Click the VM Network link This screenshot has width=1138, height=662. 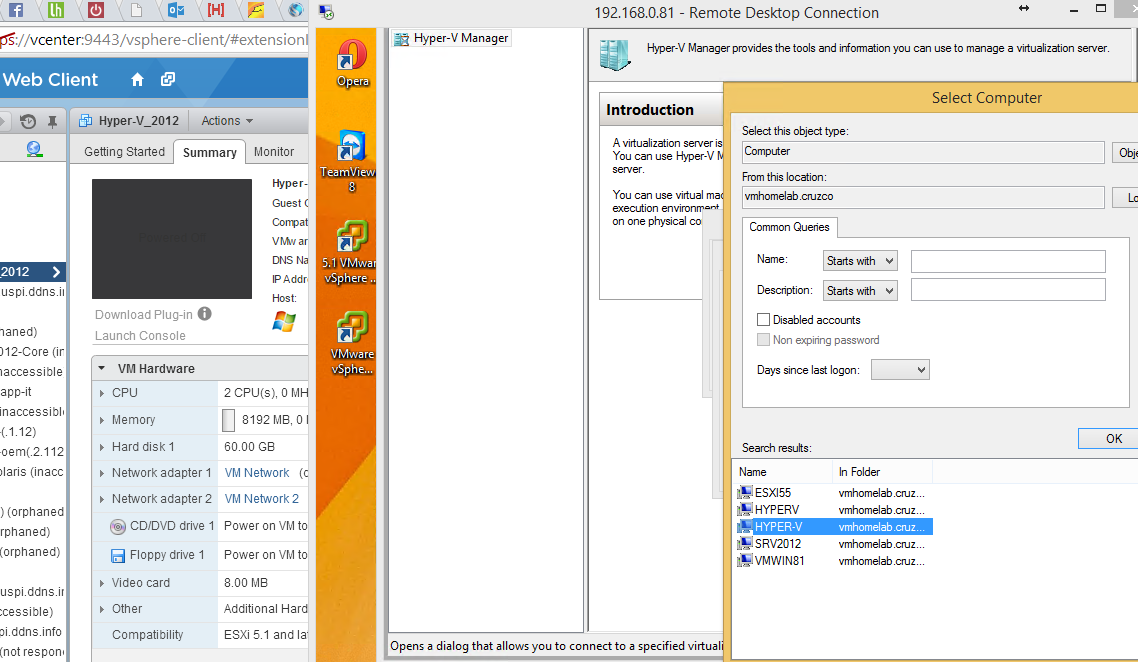pos(257,473)
